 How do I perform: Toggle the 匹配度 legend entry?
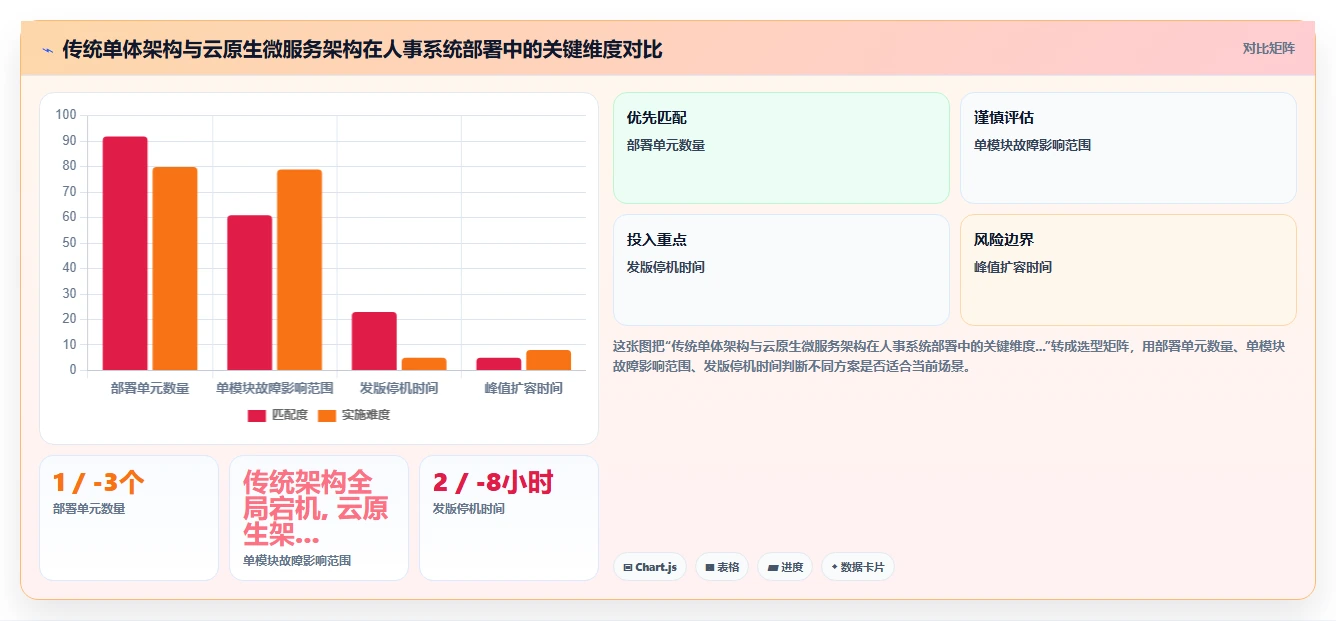click(x=278, y=415)
